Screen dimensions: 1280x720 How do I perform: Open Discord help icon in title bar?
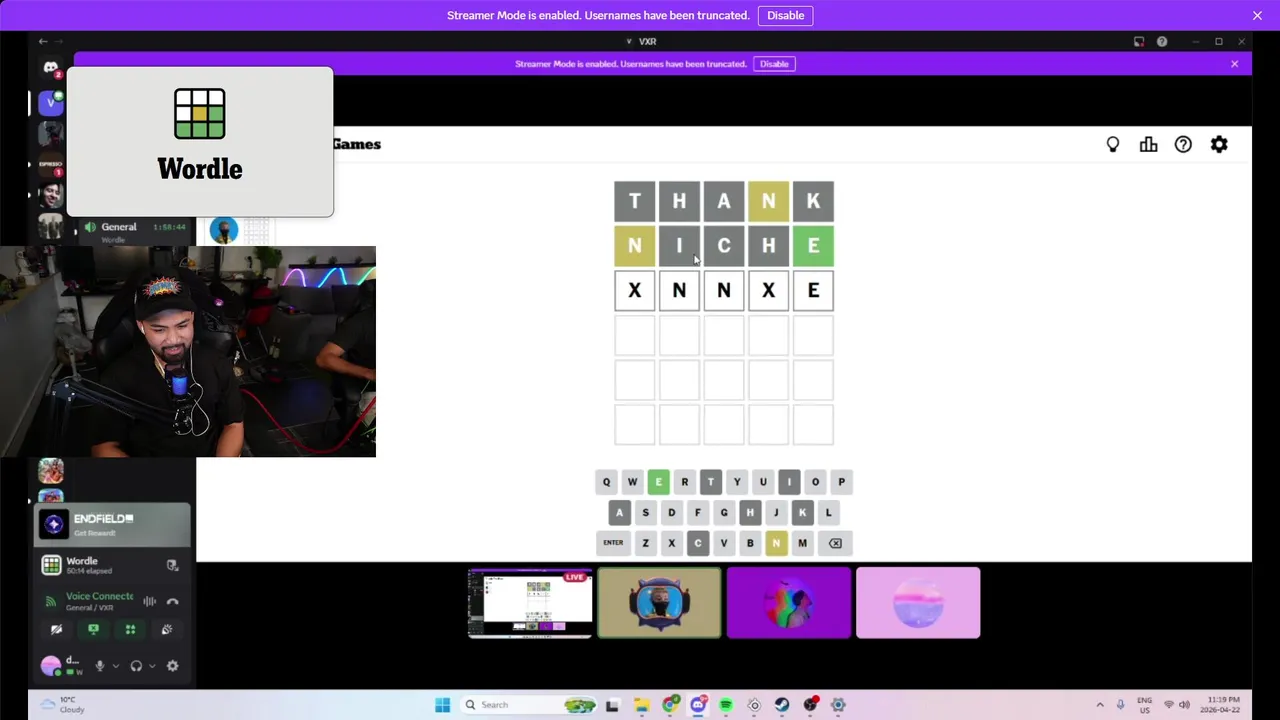pyautogui.click(x=1162, y=42)
